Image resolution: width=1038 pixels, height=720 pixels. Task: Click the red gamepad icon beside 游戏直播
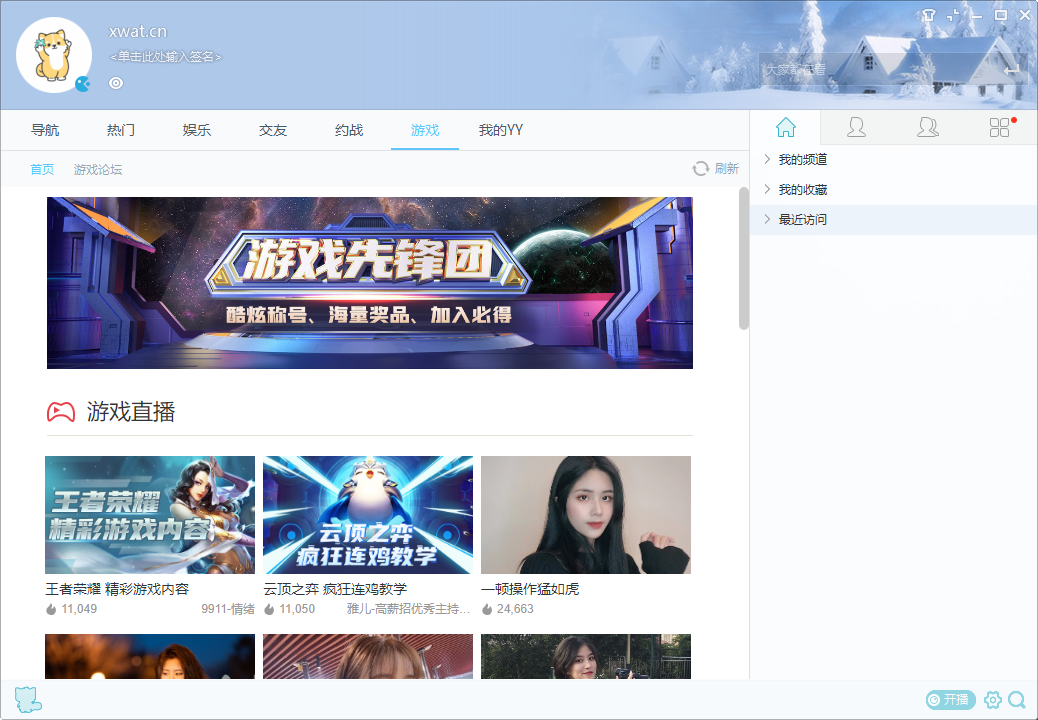[61, 412]
